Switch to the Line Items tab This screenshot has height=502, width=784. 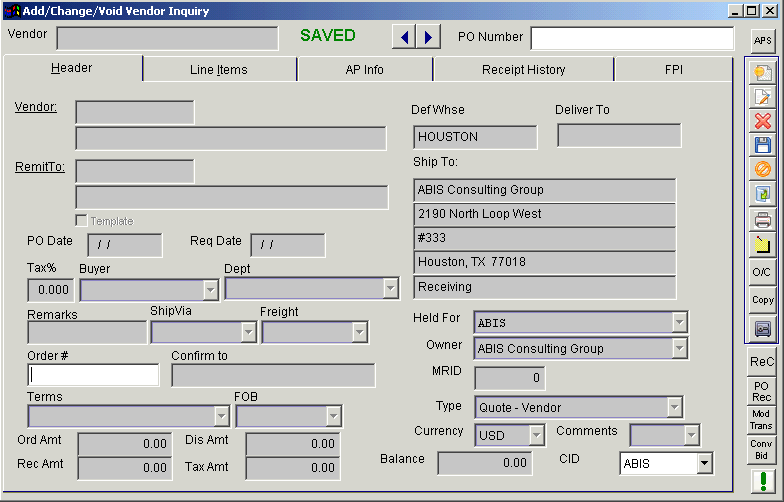[x=219, y=70]
